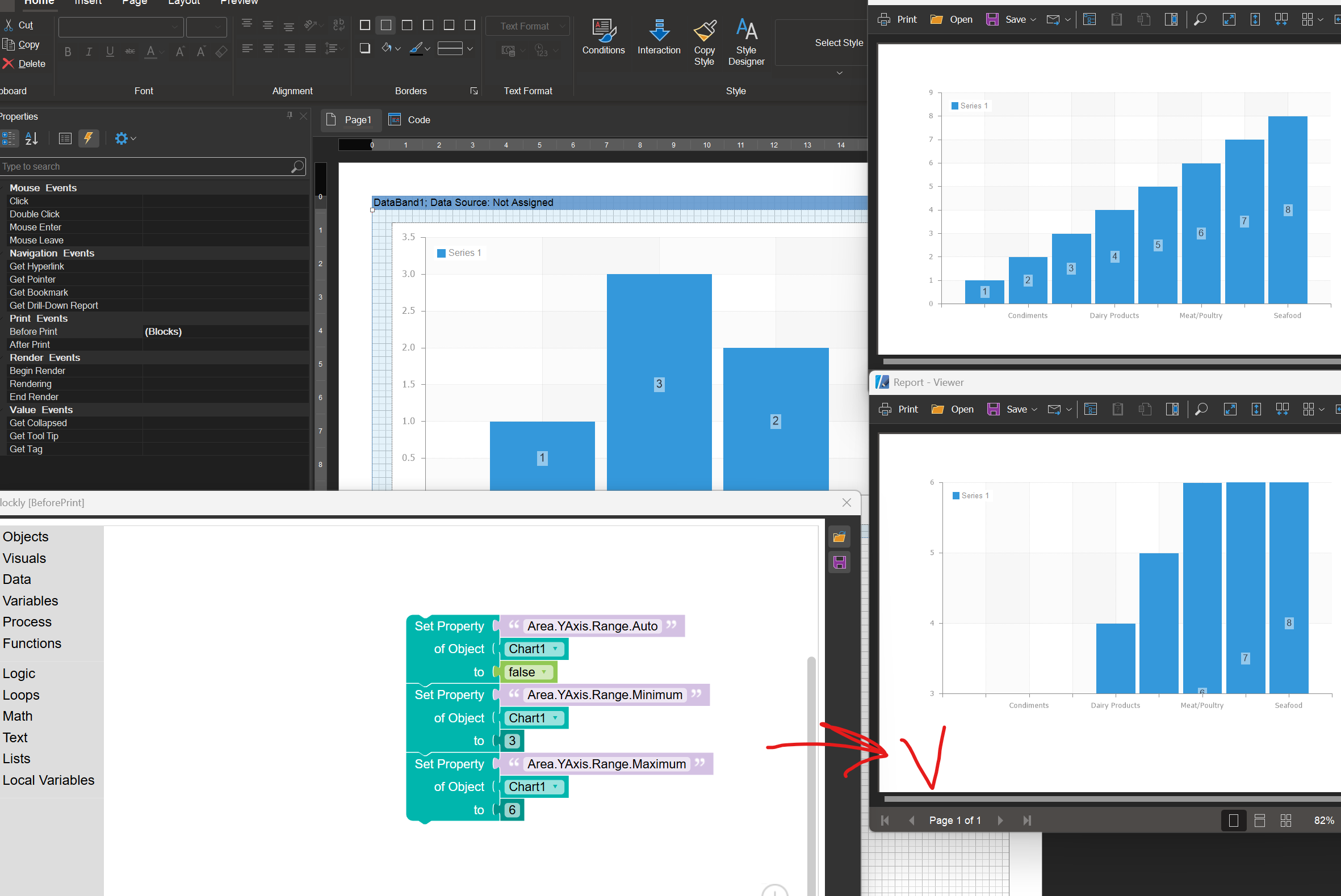The image size is (1341, 896).
Task: Go to first page in viewer navigation
Action: (x=885, y=821)
